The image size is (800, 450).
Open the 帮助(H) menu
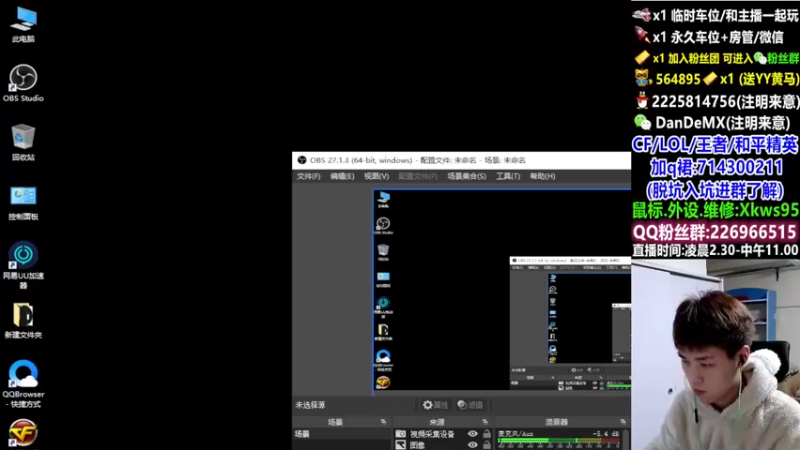tap(542, 176)
